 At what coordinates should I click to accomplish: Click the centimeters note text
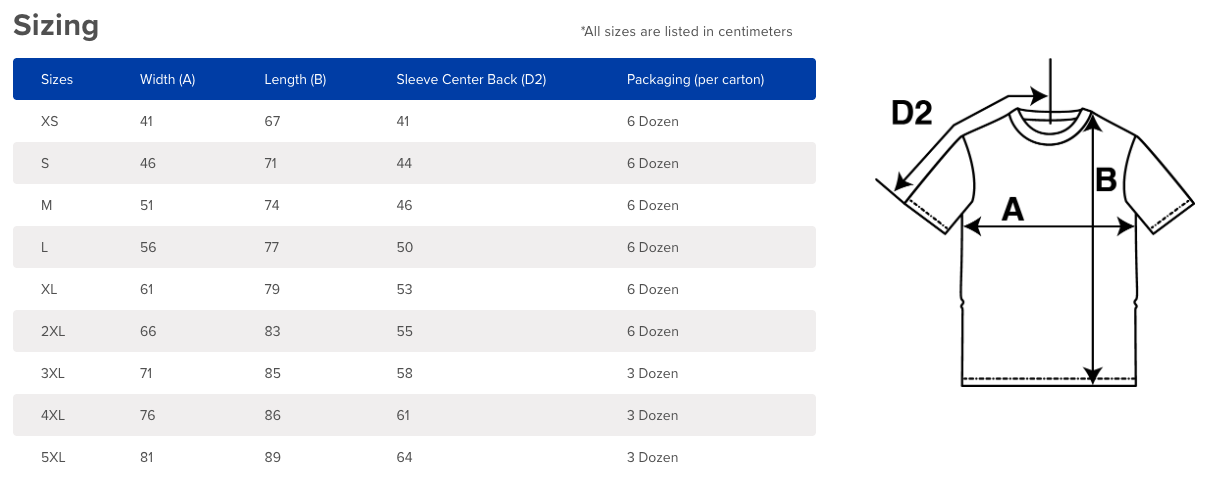pyautogui.click(x=686, y=31)
